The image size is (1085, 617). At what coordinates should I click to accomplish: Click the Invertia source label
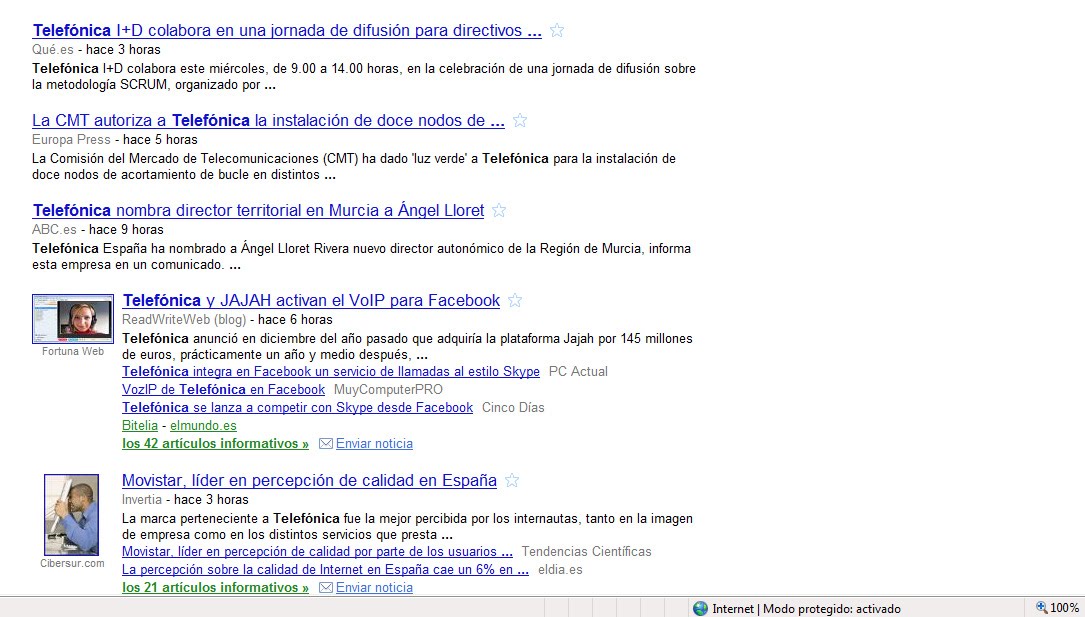coord(142,499)
